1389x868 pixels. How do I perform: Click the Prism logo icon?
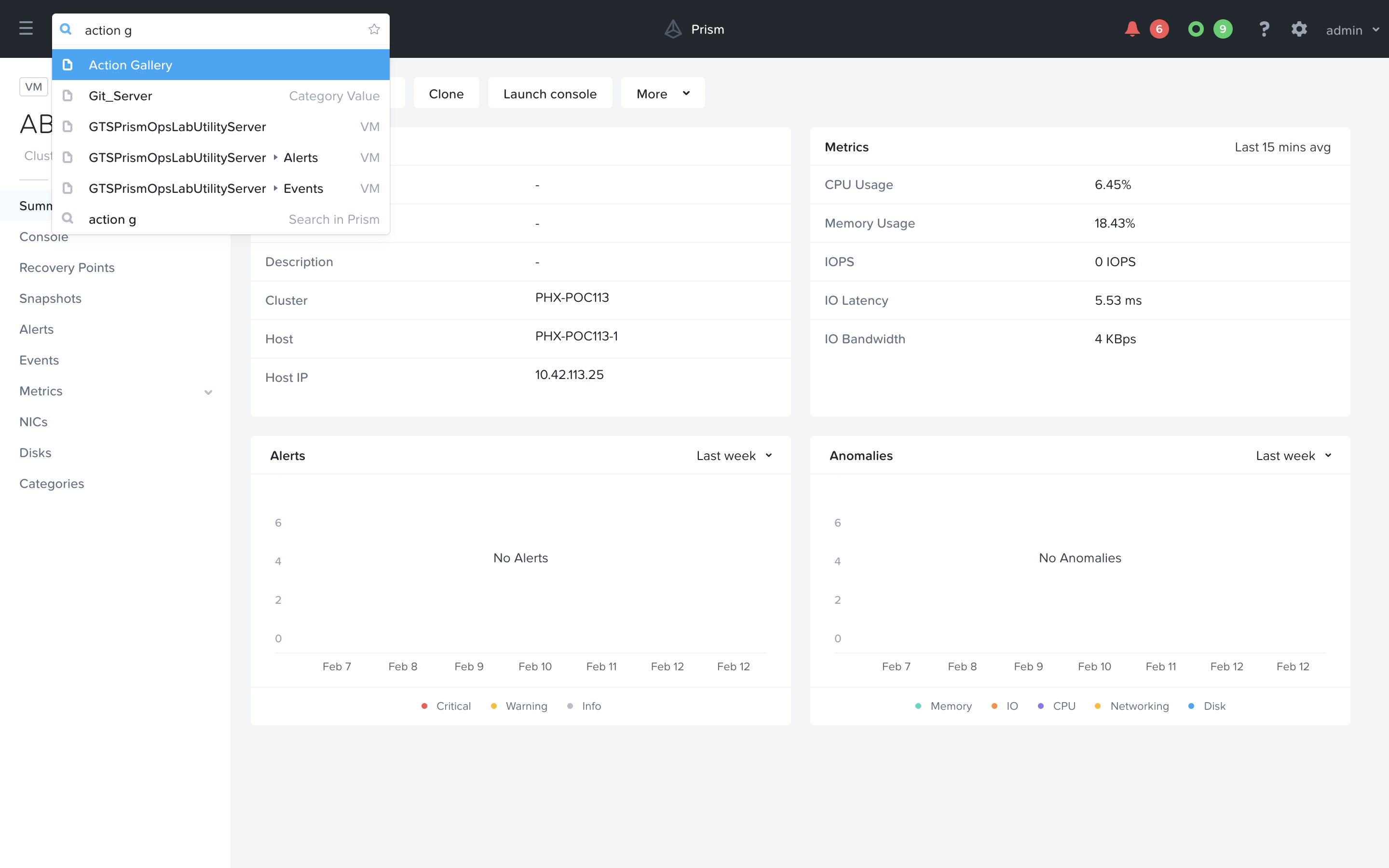click(x=673, y=29)
